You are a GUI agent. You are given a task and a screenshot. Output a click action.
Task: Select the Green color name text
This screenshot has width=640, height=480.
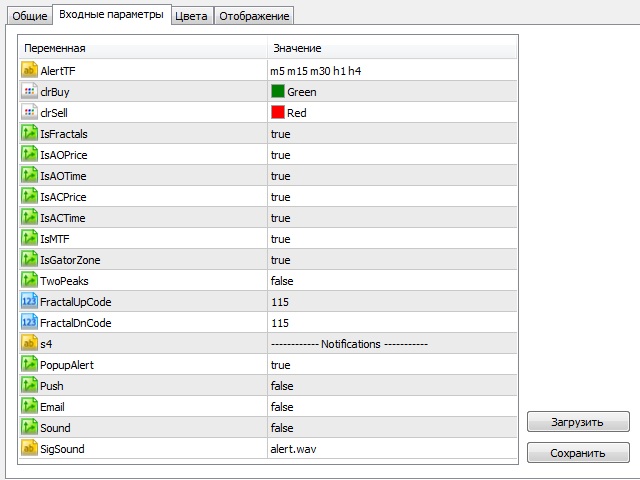302,92
